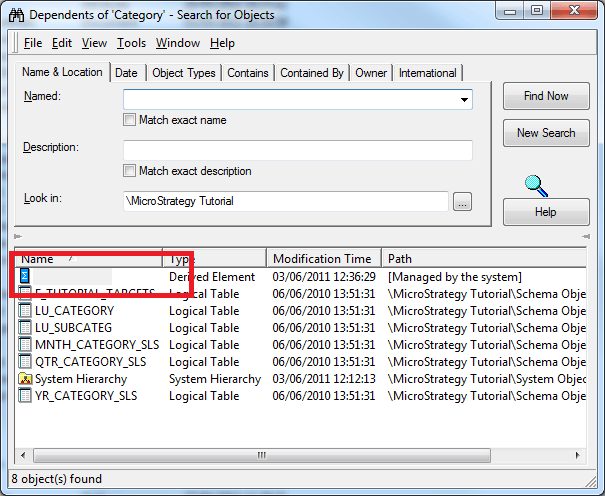
Task: Sort results by Name column header
Action: pyautogui.click(x=88, y=259)
